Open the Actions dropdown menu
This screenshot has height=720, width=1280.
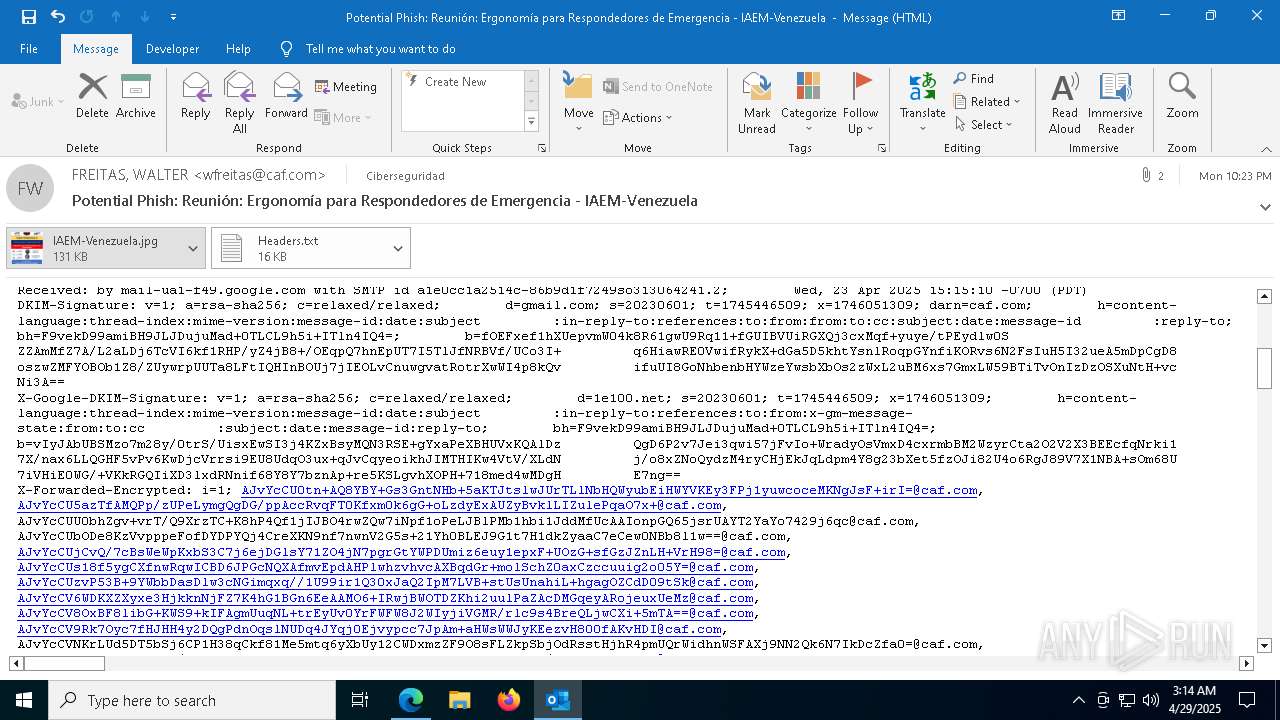638,118
